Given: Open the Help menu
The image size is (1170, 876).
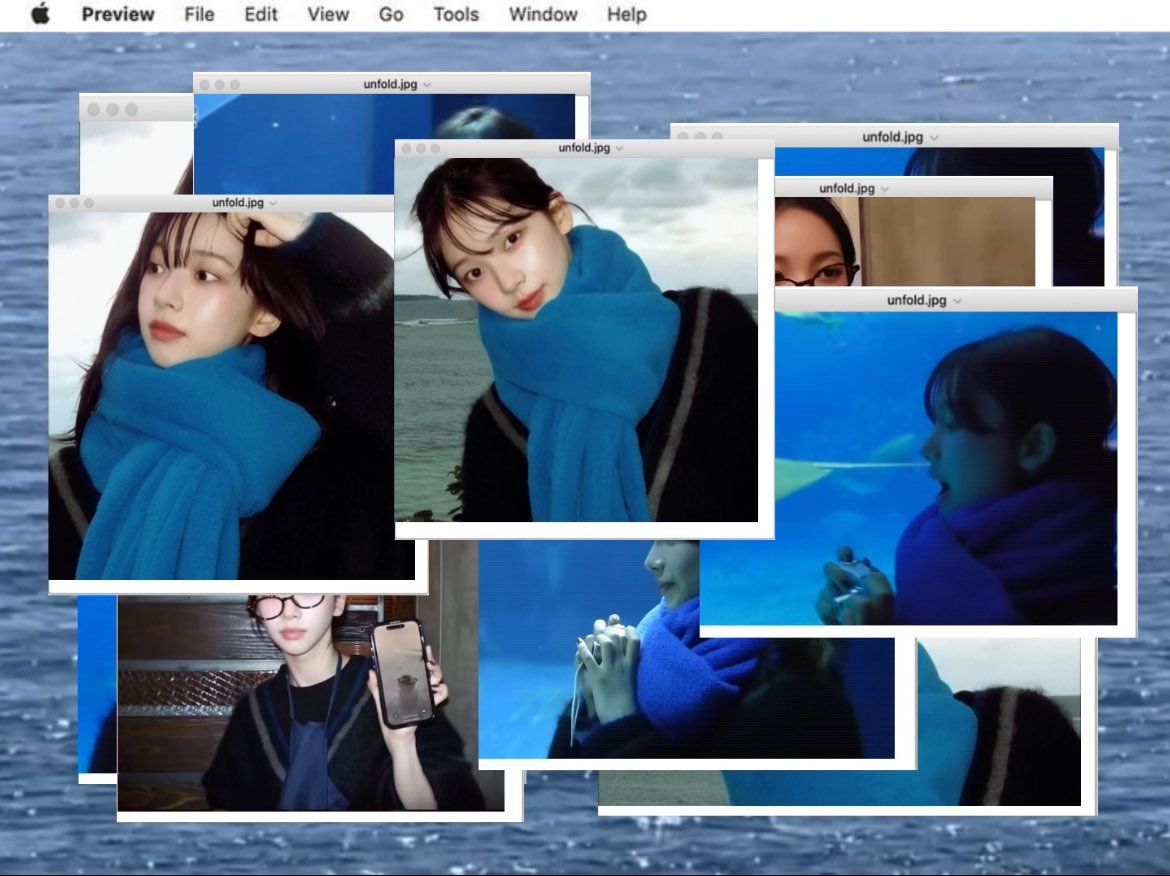Looking at the screenshot, I should tap(626, 14).
